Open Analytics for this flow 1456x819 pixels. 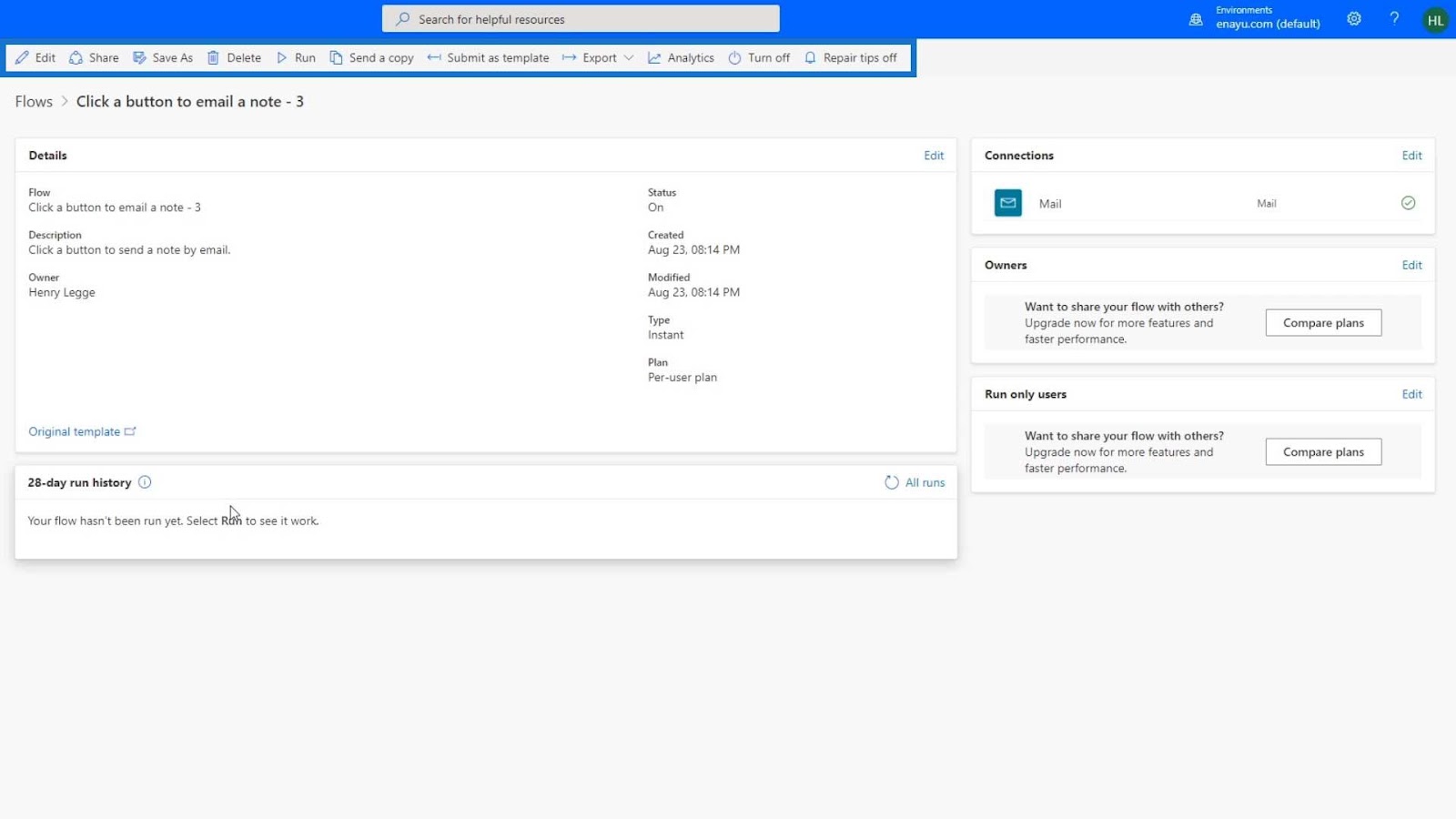point(681,57)
